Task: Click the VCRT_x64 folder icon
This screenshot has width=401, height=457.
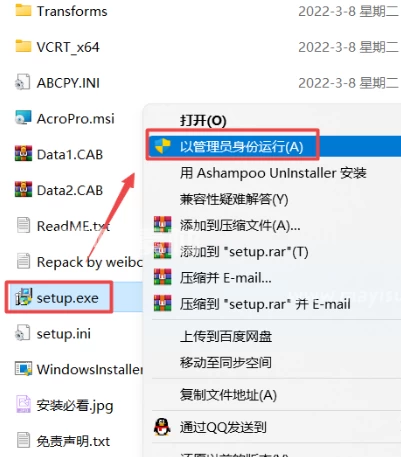Action: (23, 46)
